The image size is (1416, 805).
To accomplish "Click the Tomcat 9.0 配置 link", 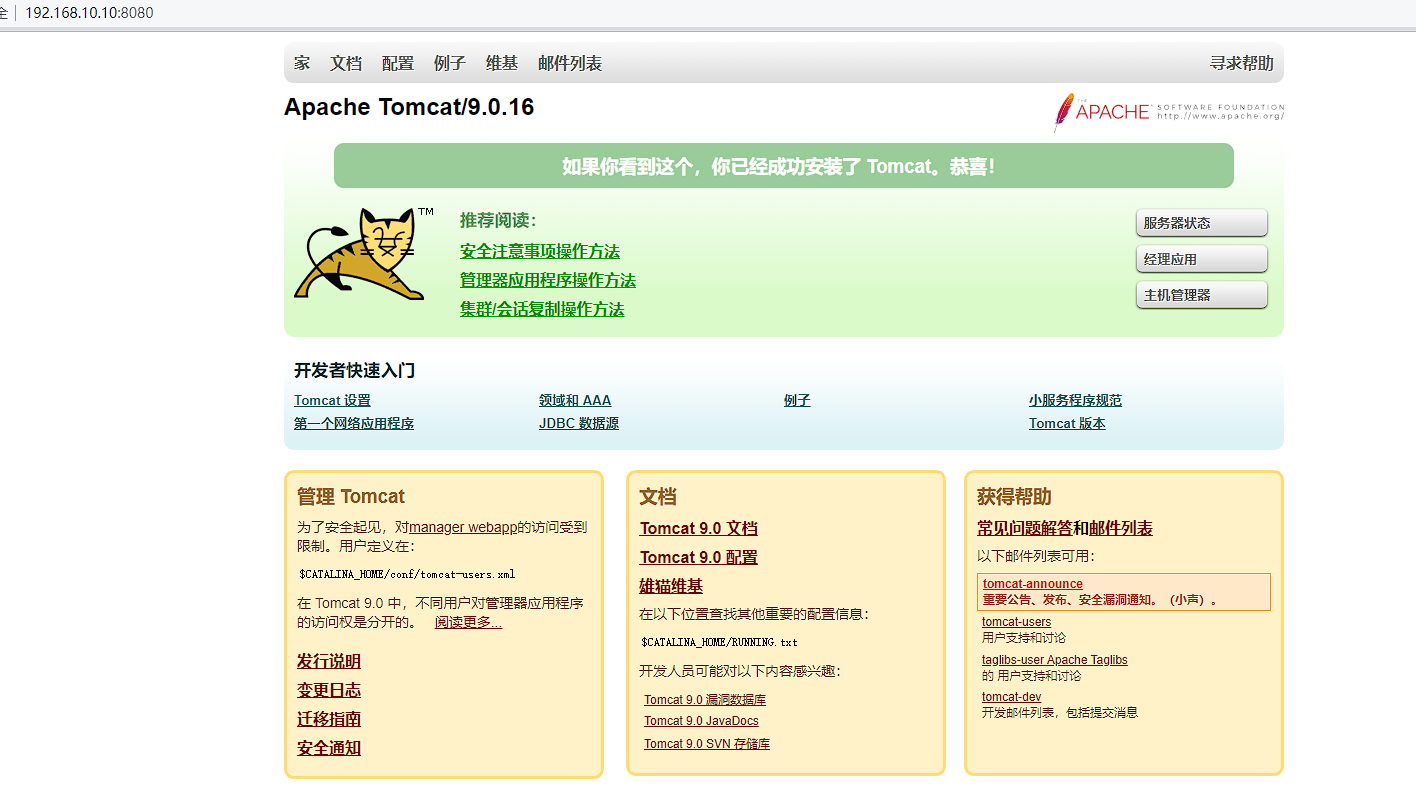I will 699,557.
